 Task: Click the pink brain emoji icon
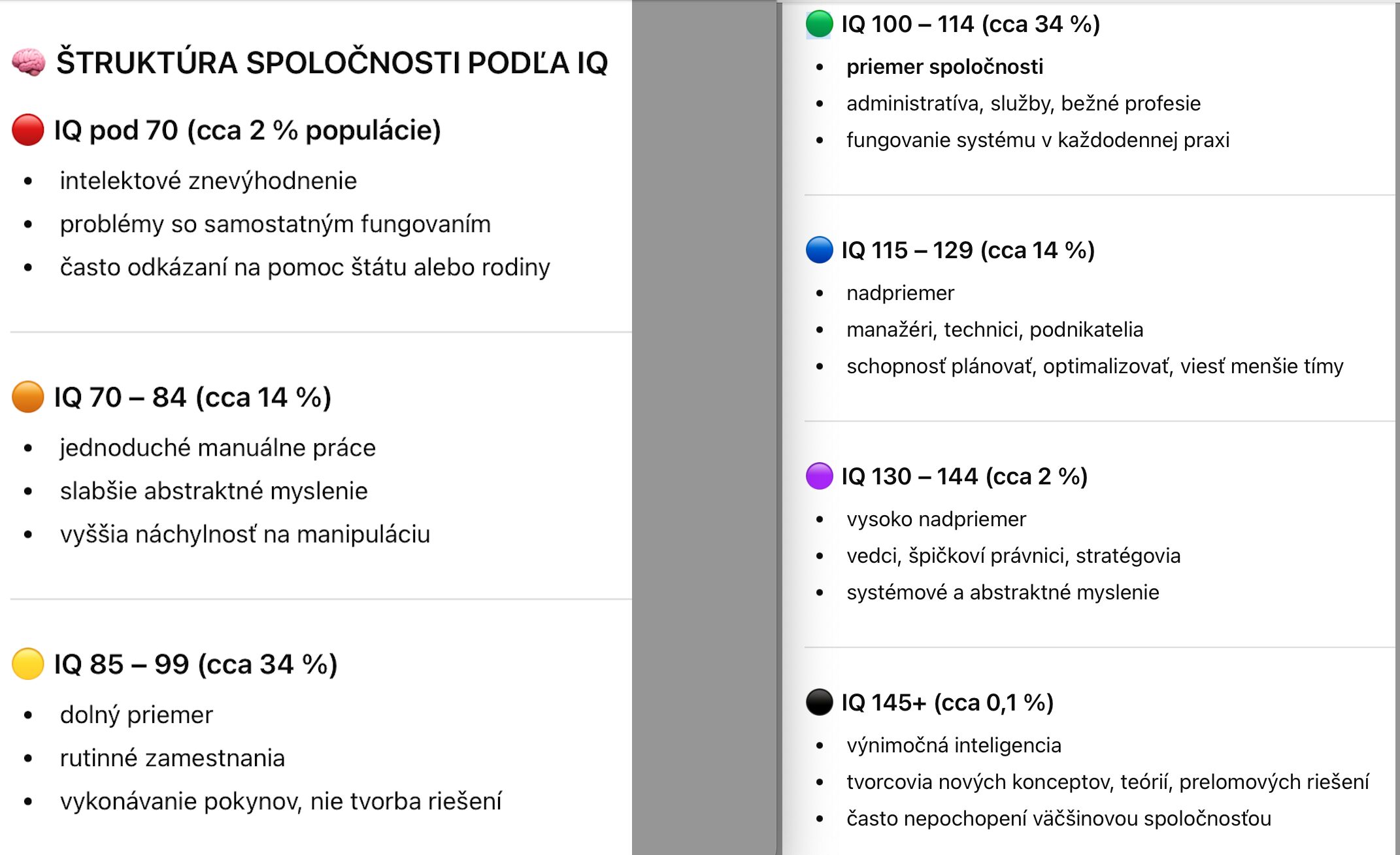(29, 63)
